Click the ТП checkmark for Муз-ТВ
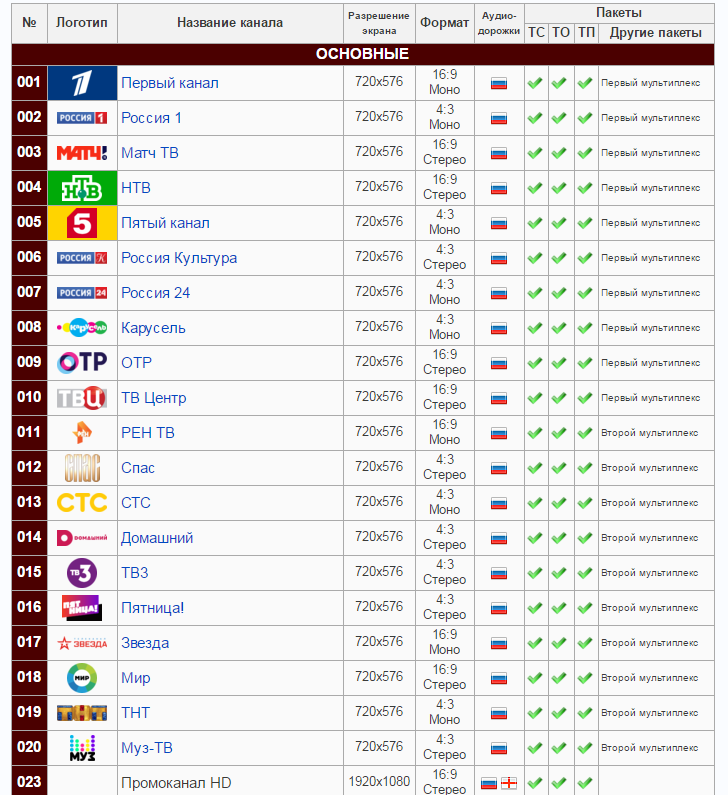 585,748
